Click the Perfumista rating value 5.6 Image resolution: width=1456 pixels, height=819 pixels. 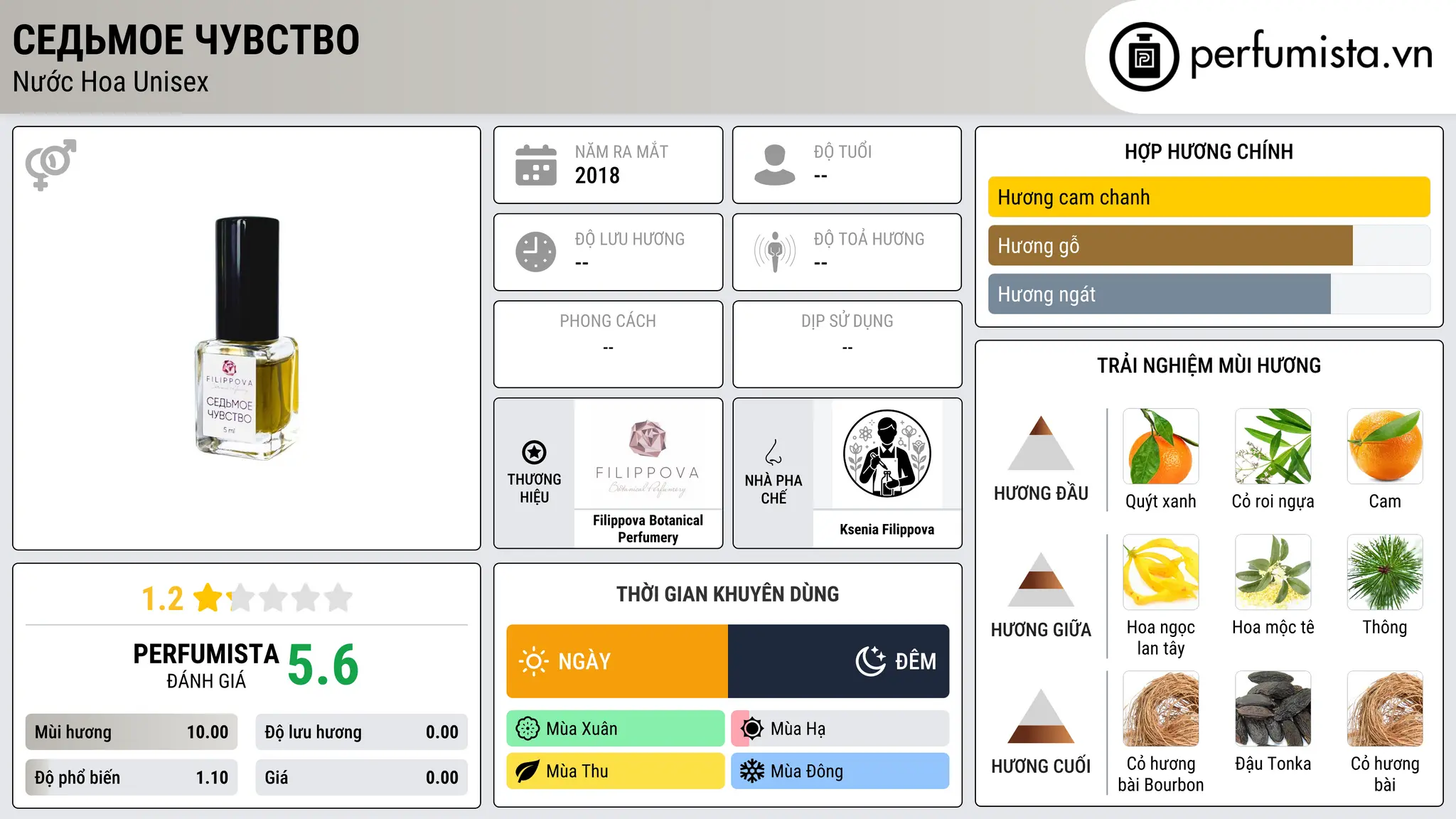[323, 665]
